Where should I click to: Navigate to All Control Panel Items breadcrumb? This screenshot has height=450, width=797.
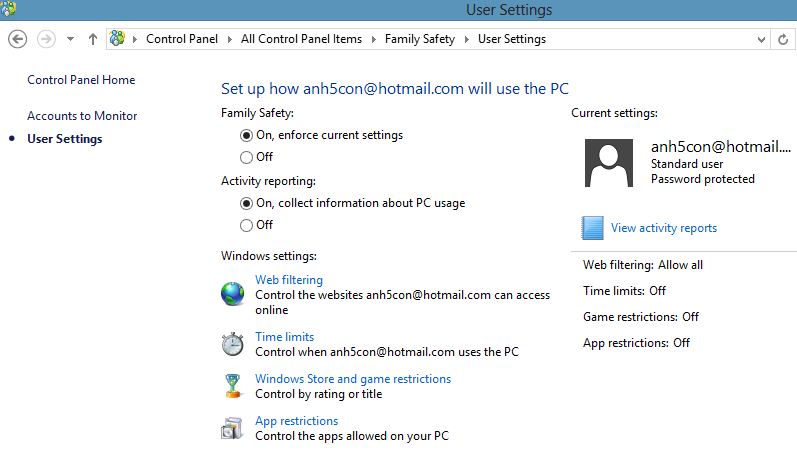coord(301,39)
